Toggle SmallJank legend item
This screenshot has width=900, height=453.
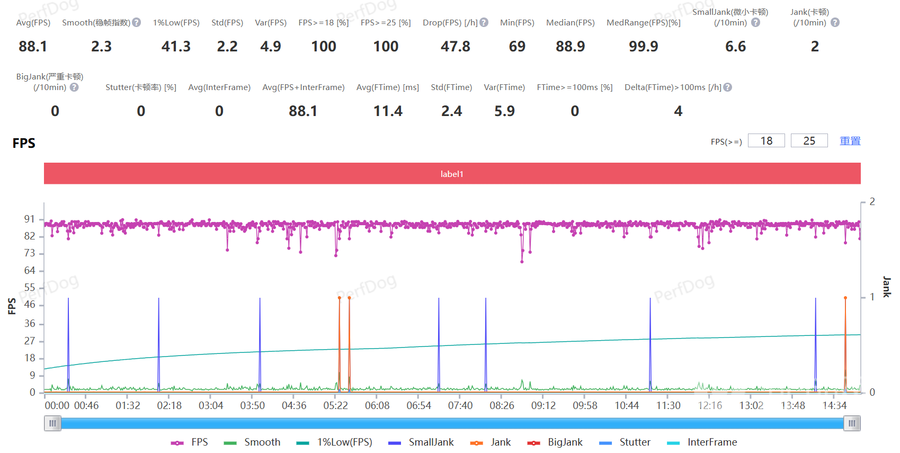pos(421,442)
